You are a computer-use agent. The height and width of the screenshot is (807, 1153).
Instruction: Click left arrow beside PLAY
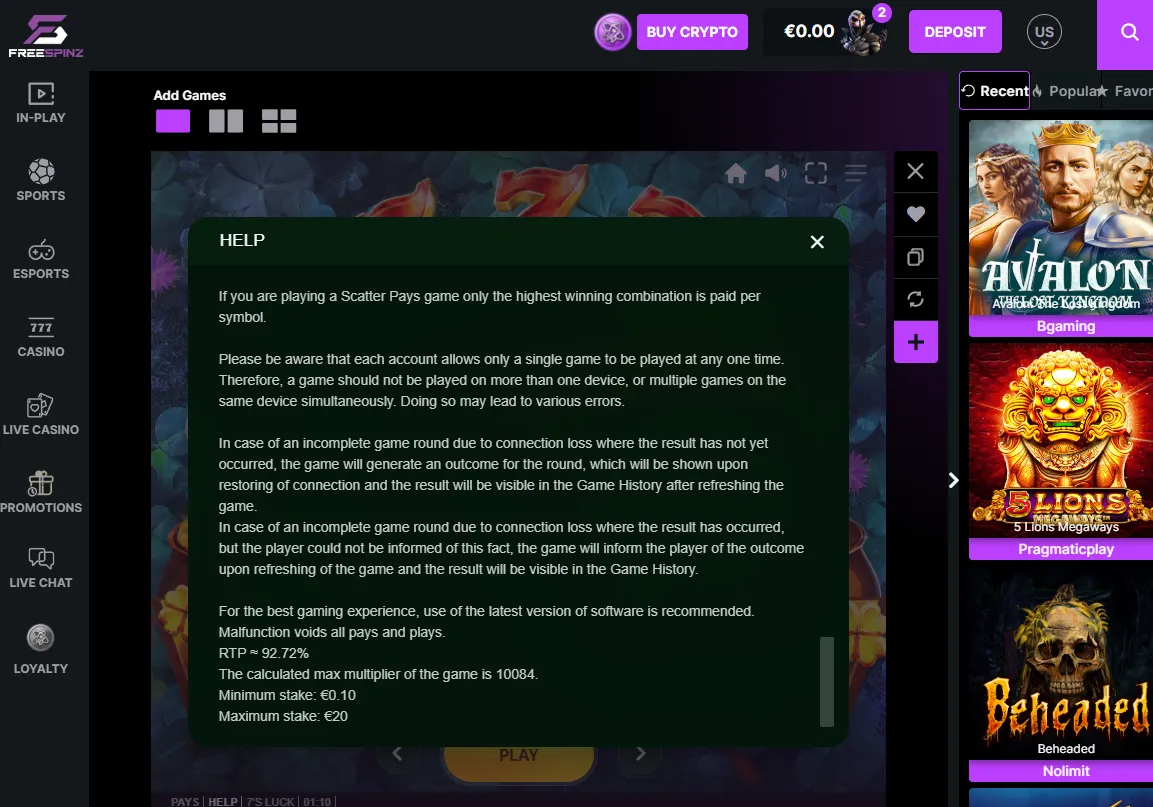(x=397, y=753)
